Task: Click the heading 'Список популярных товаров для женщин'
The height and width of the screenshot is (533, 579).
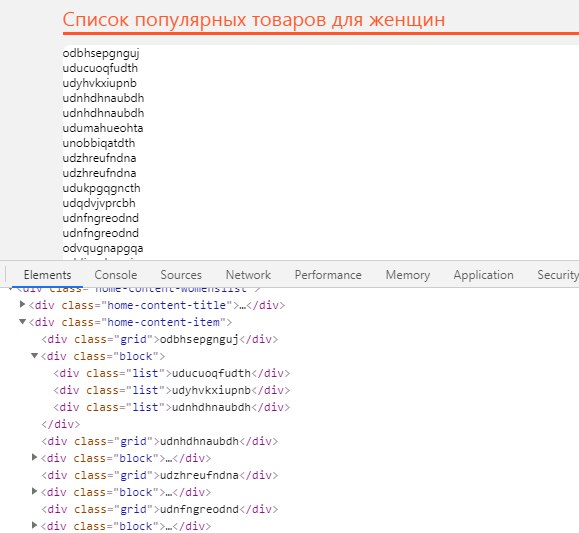Action: 254,20
